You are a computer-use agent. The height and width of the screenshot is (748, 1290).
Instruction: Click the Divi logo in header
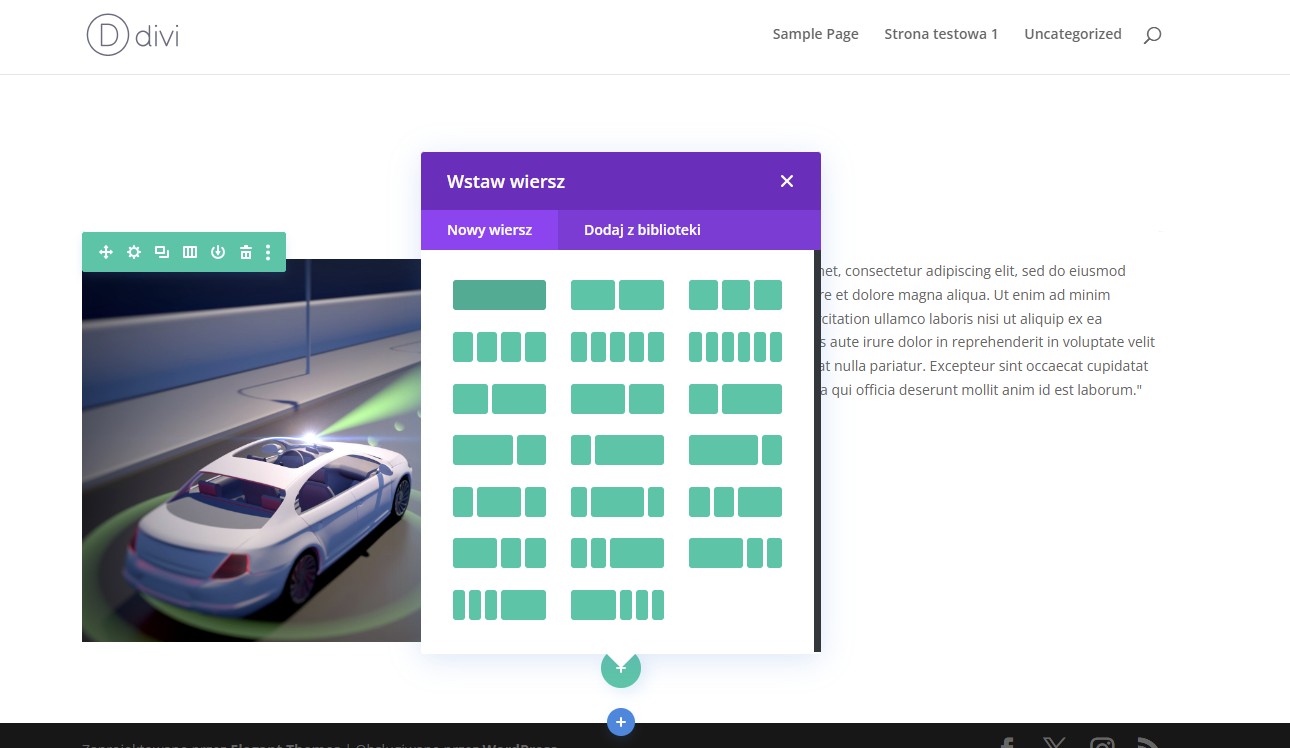133,35
